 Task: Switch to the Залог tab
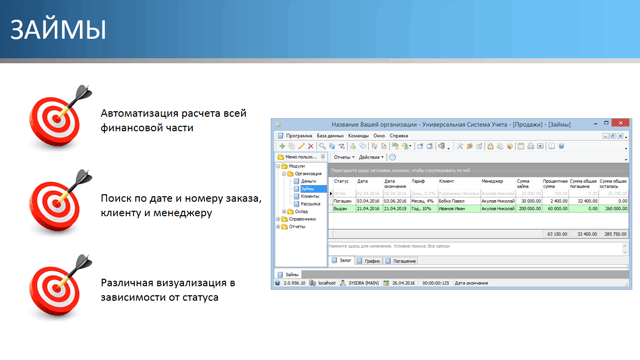pos(342,260)
